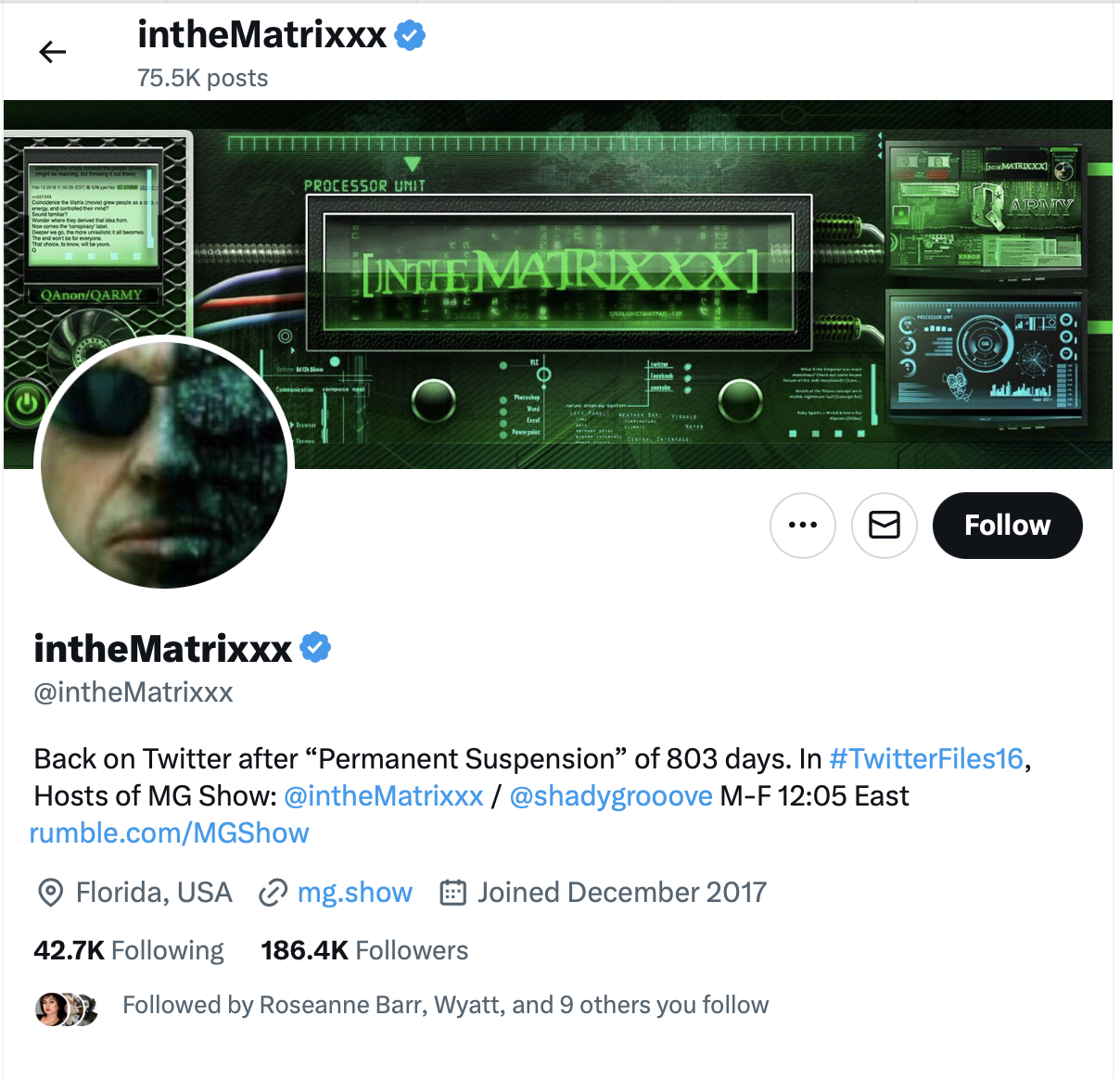Open the green Matrix banner image

[x=558, y=285]
